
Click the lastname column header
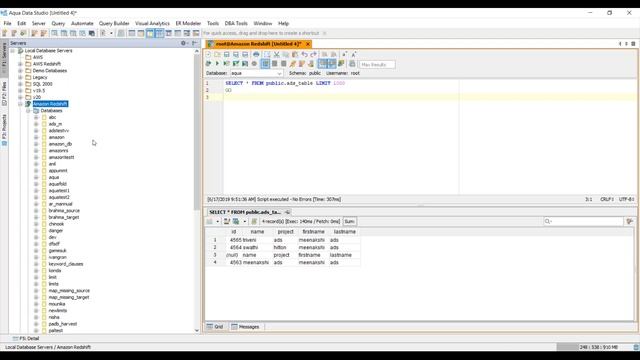click(x=344, y=232)
